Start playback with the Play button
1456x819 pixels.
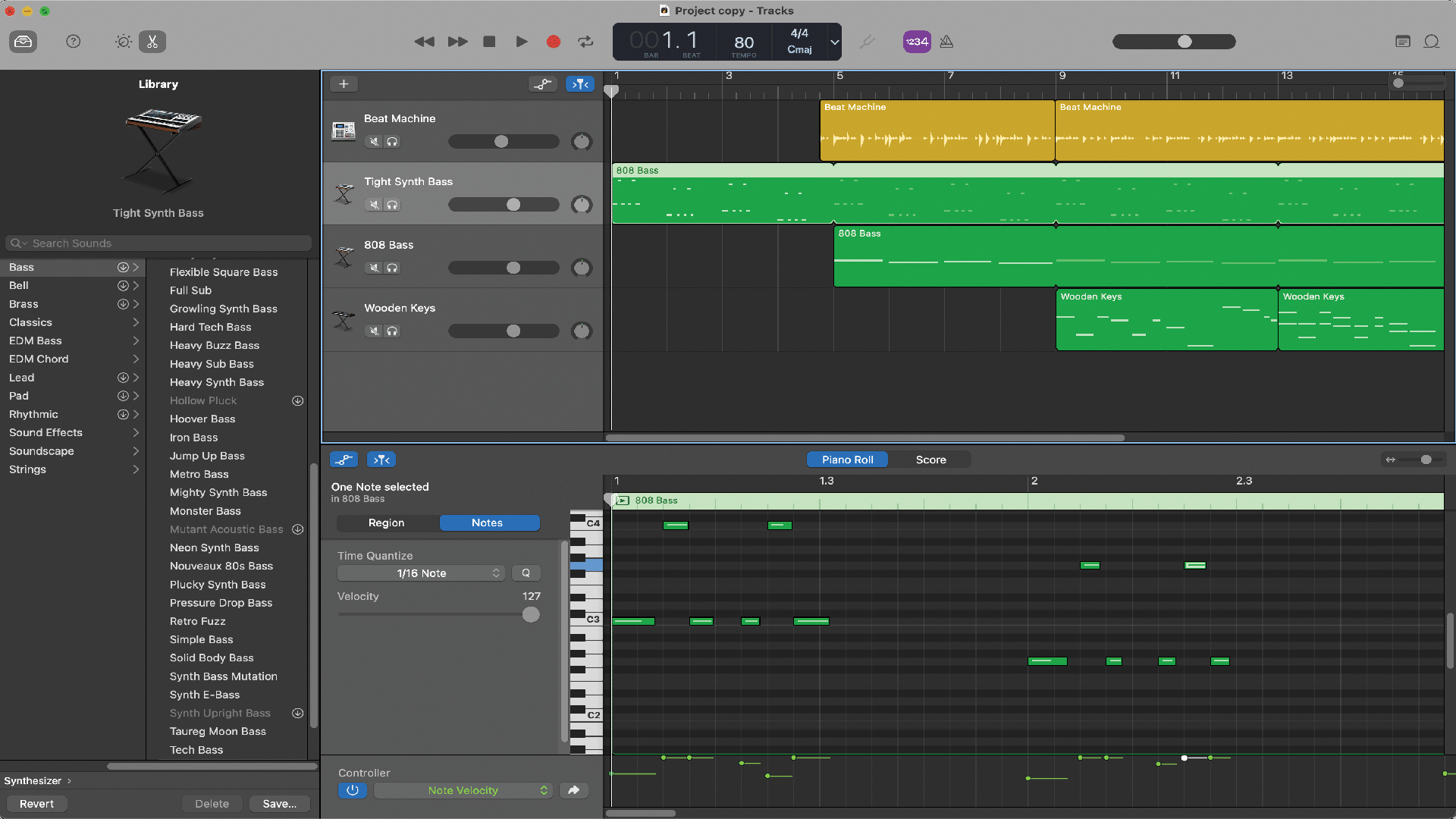tap(522, 42)
